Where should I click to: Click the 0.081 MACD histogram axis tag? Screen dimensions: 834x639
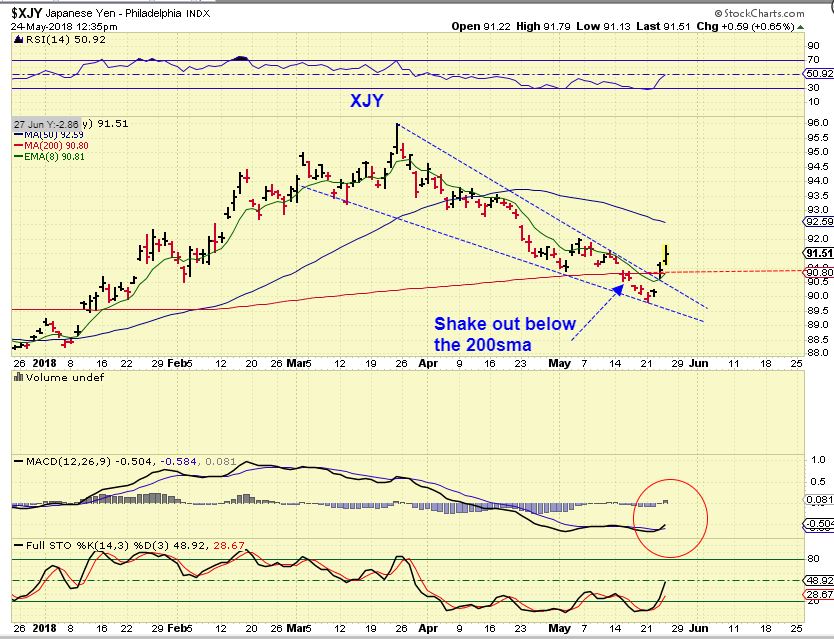[819, 499]
